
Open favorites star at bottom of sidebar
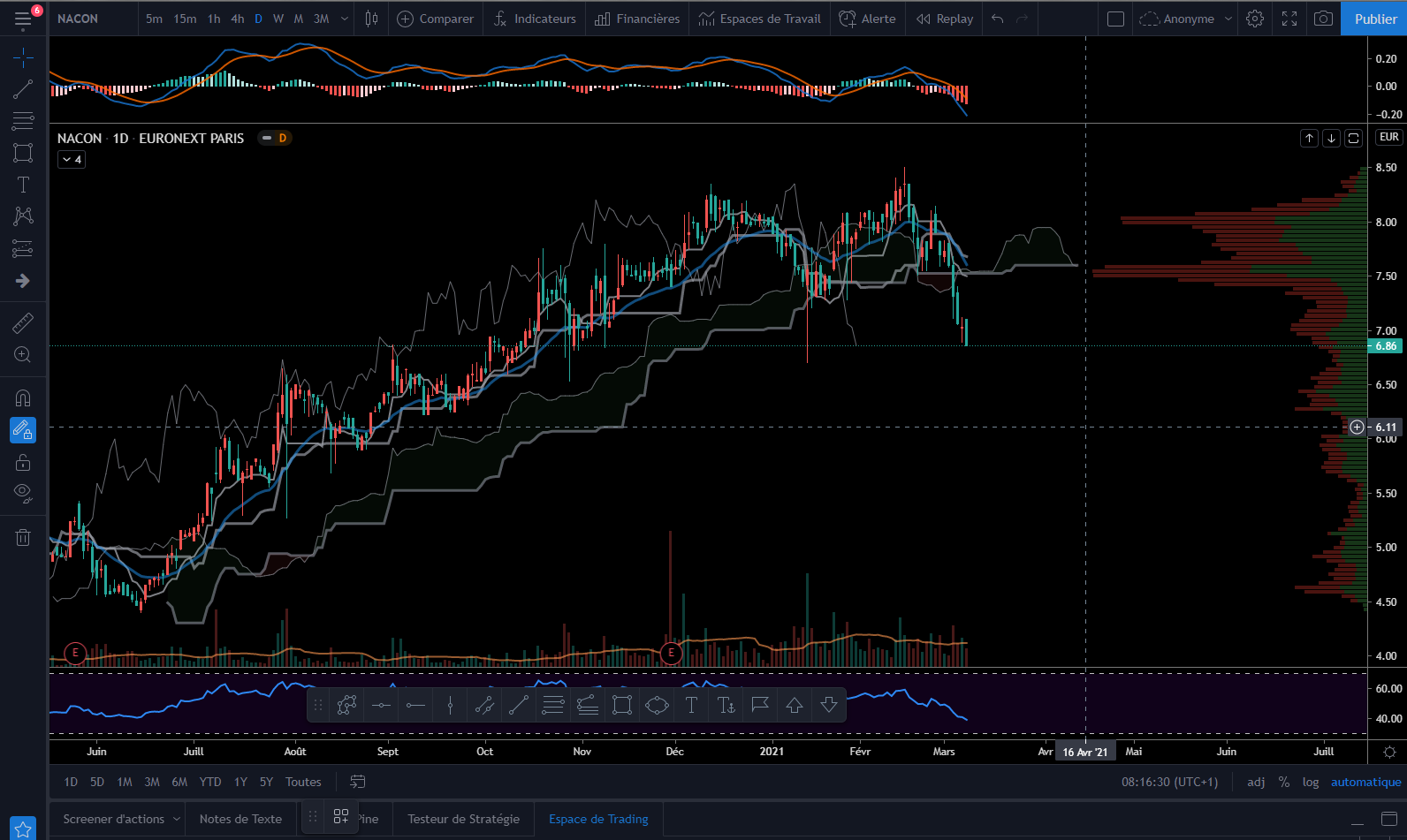[23, 829]
